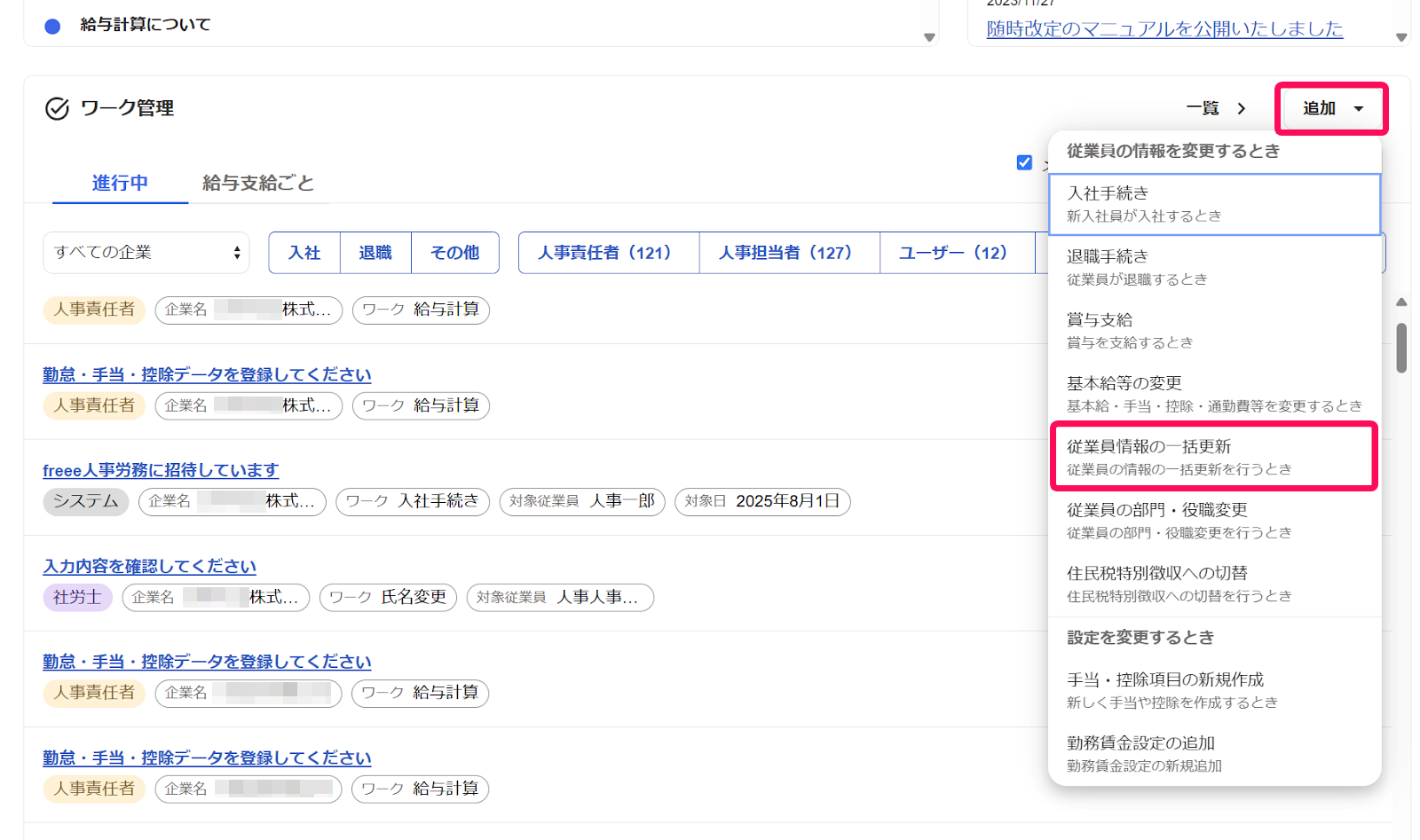Filter by その他 button
1420x840 pixels.
(x=455, y=253)
